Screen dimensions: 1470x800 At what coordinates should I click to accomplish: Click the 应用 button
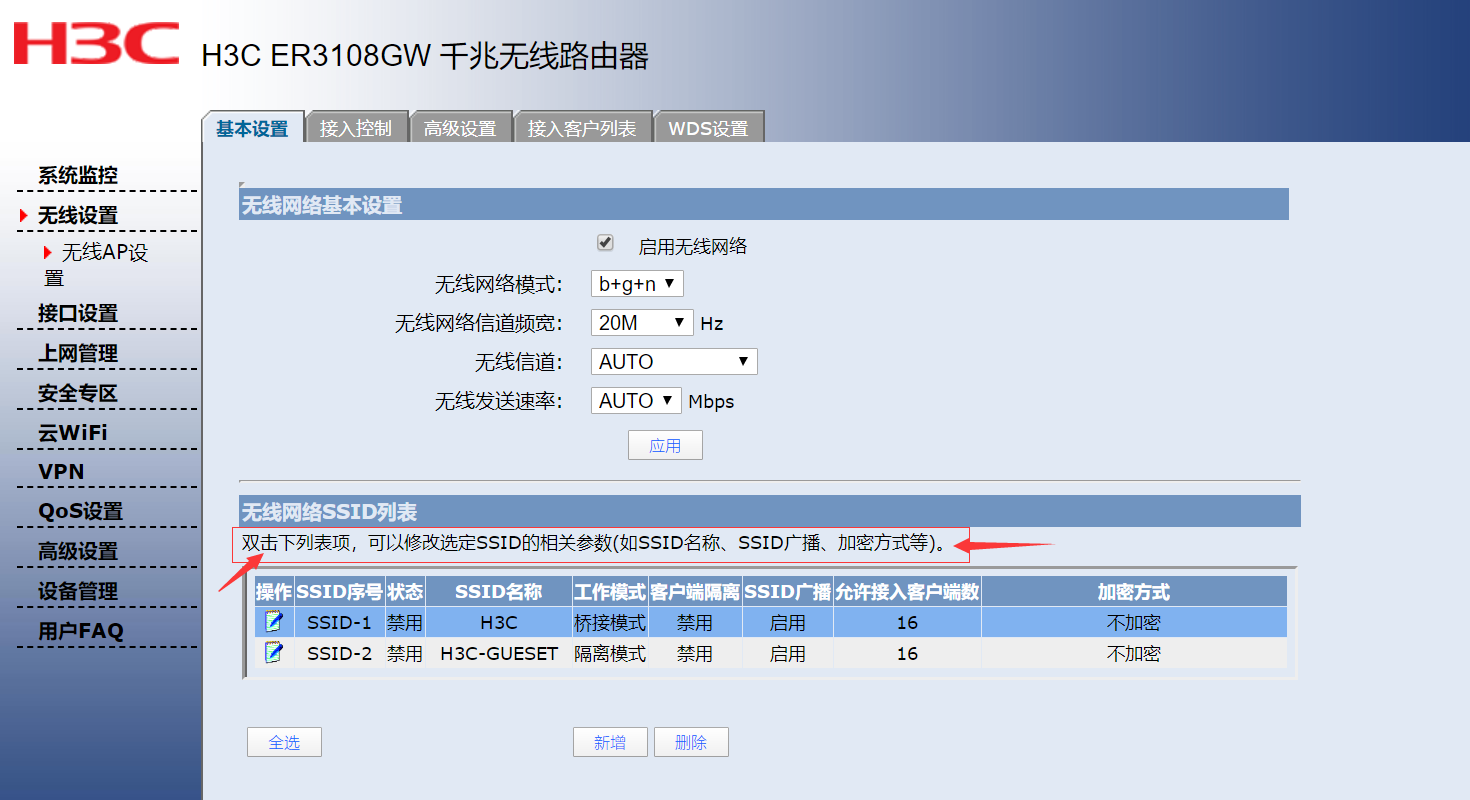pyautogui.click(x=665, y=446)
